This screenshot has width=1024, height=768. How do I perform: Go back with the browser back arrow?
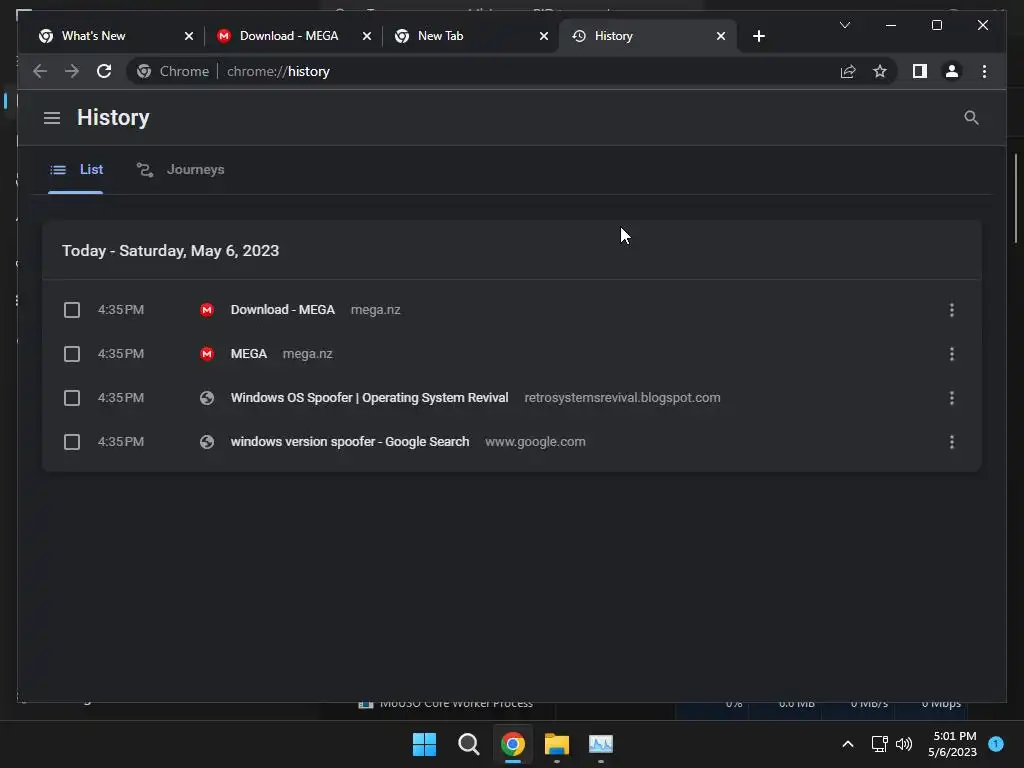tap(40, 71)
